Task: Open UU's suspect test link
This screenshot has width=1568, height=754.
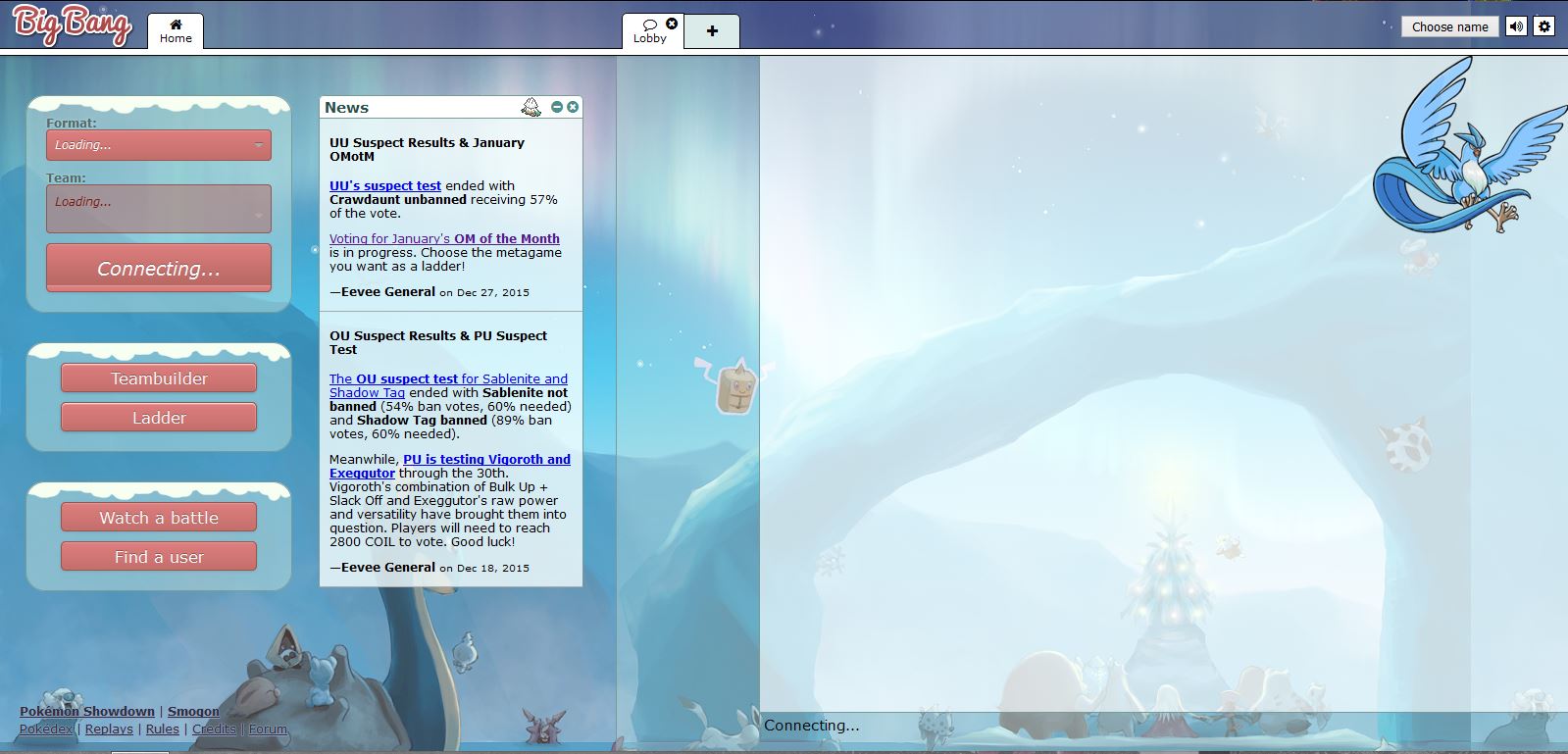Action: tap(385, 185)
